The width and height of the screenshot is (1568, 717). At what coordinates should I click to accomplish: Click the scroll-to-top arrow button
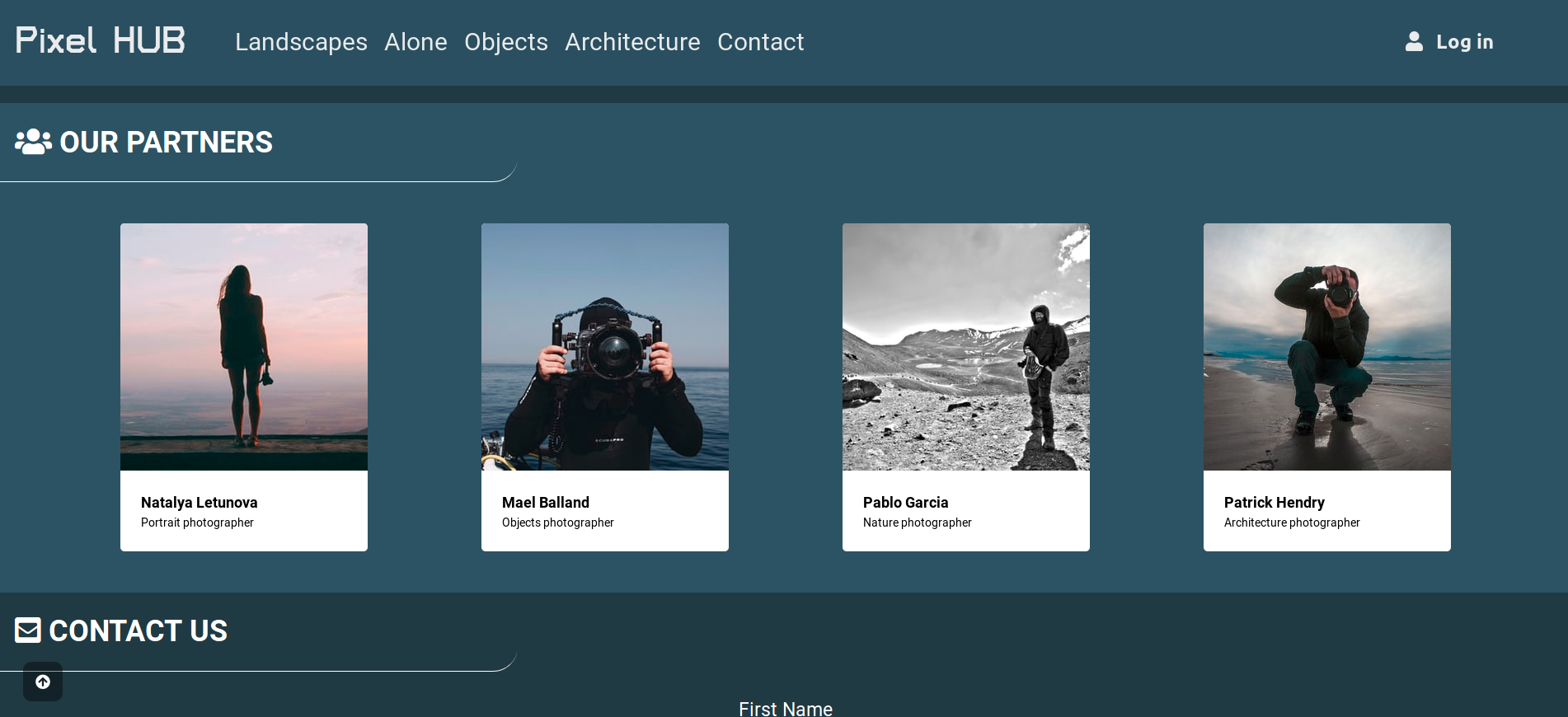point(43,682)
